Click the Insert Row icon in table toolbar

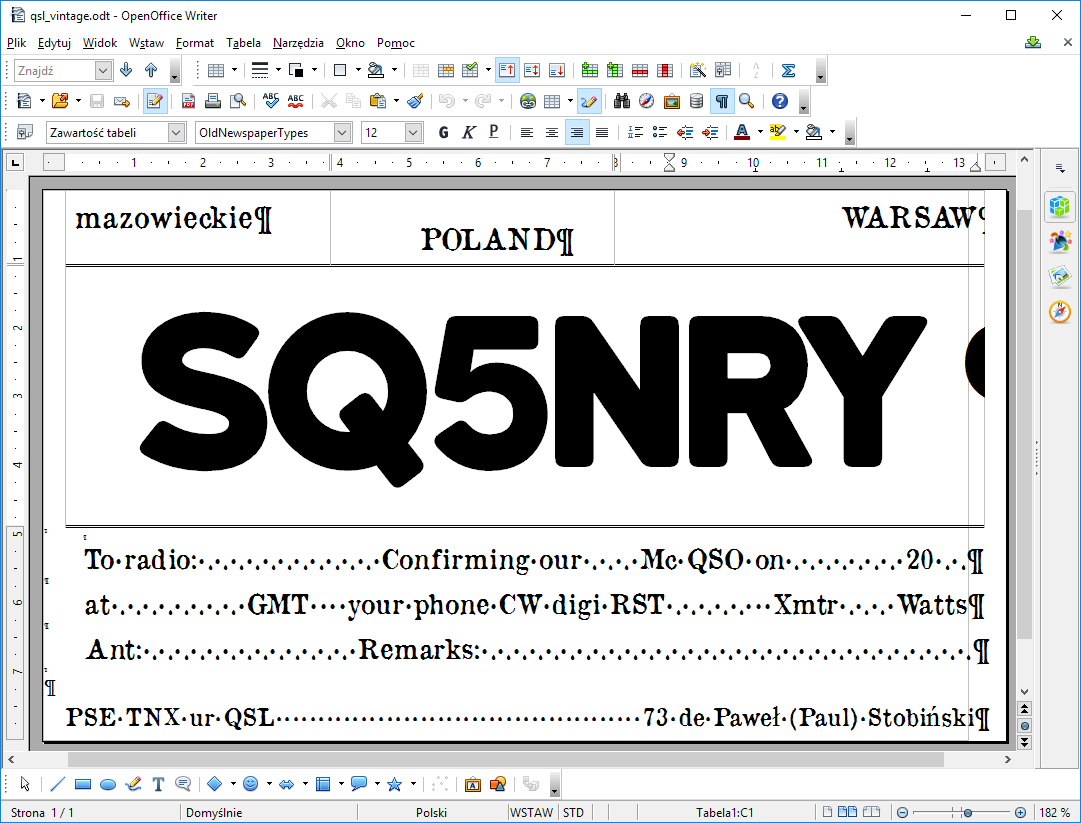click(x=589, y=70)
